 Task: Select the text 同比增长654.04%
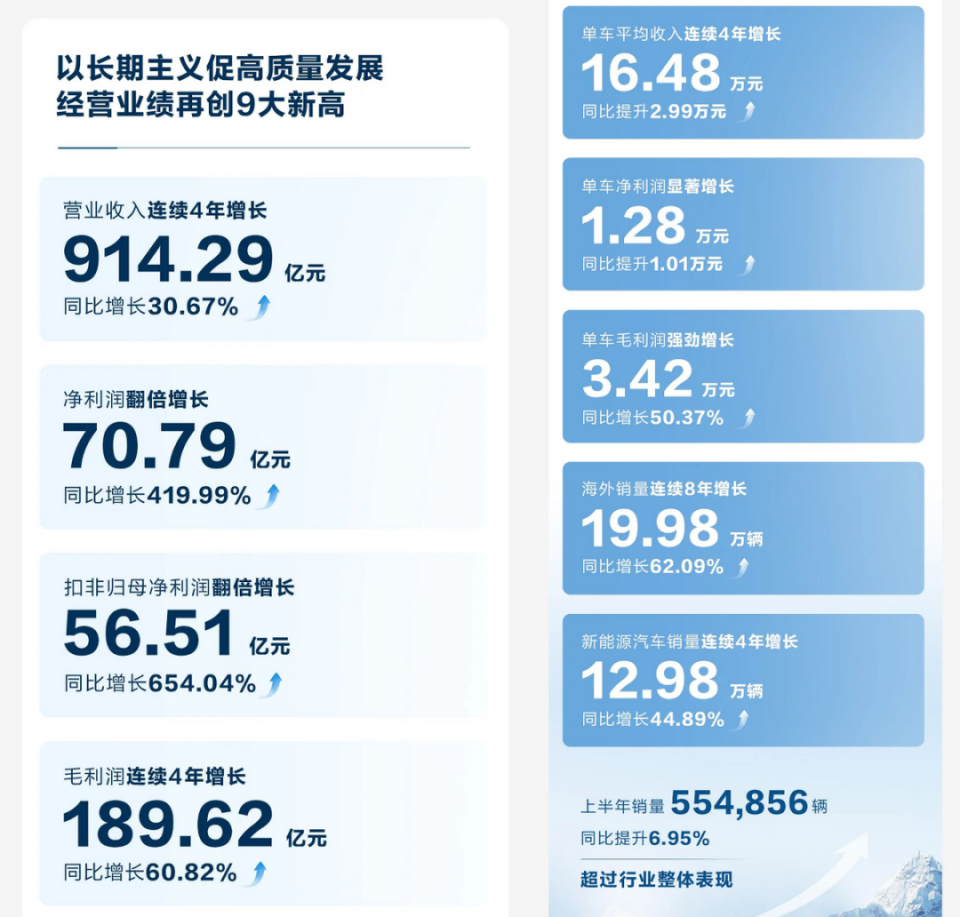159,684
